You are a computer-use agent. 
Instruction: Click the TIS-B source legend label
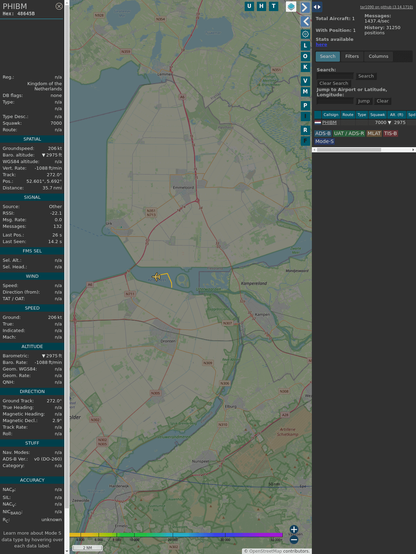(x=390, y=133)
